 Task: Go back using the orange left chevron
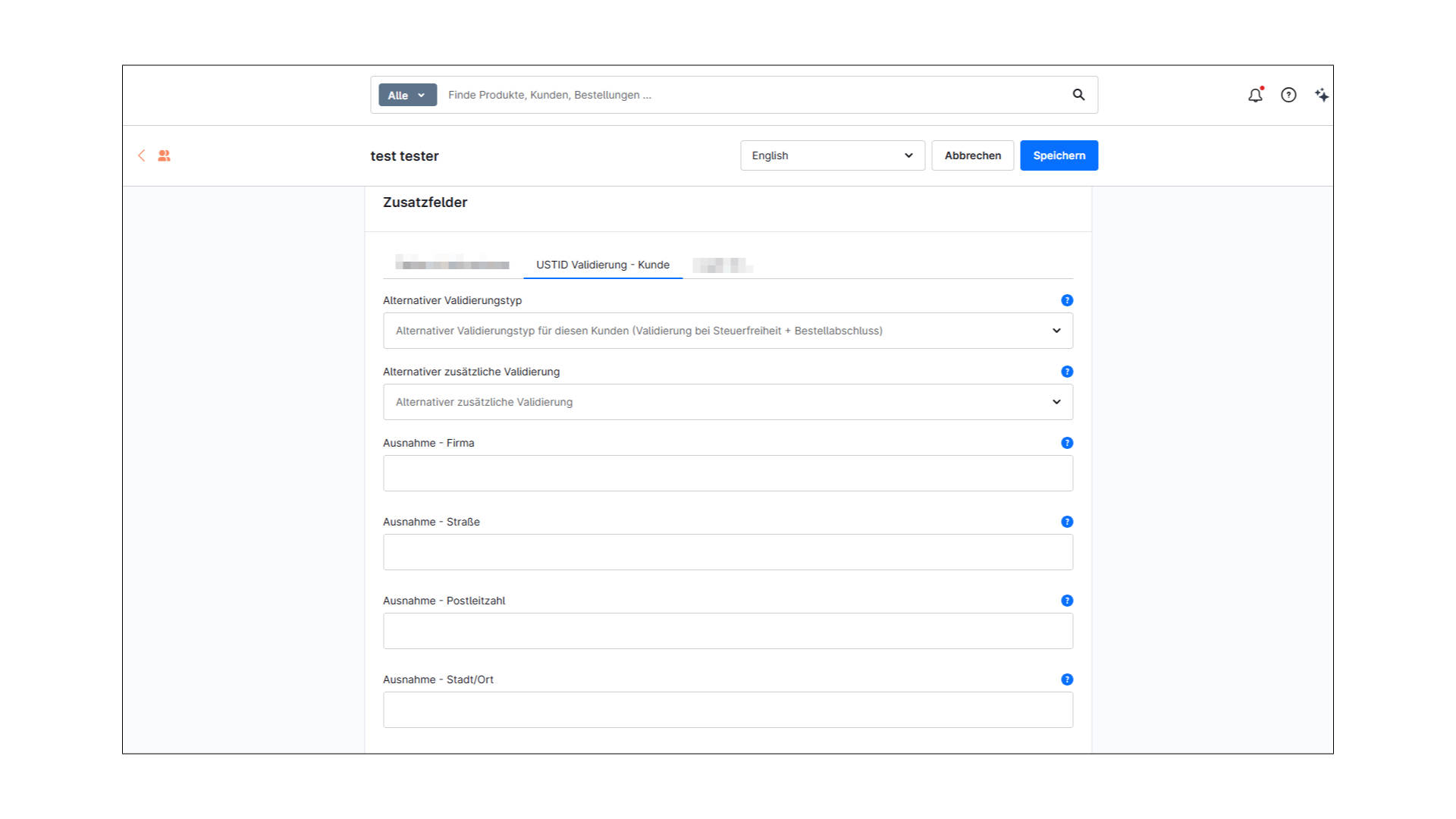(x=141, y=155)
